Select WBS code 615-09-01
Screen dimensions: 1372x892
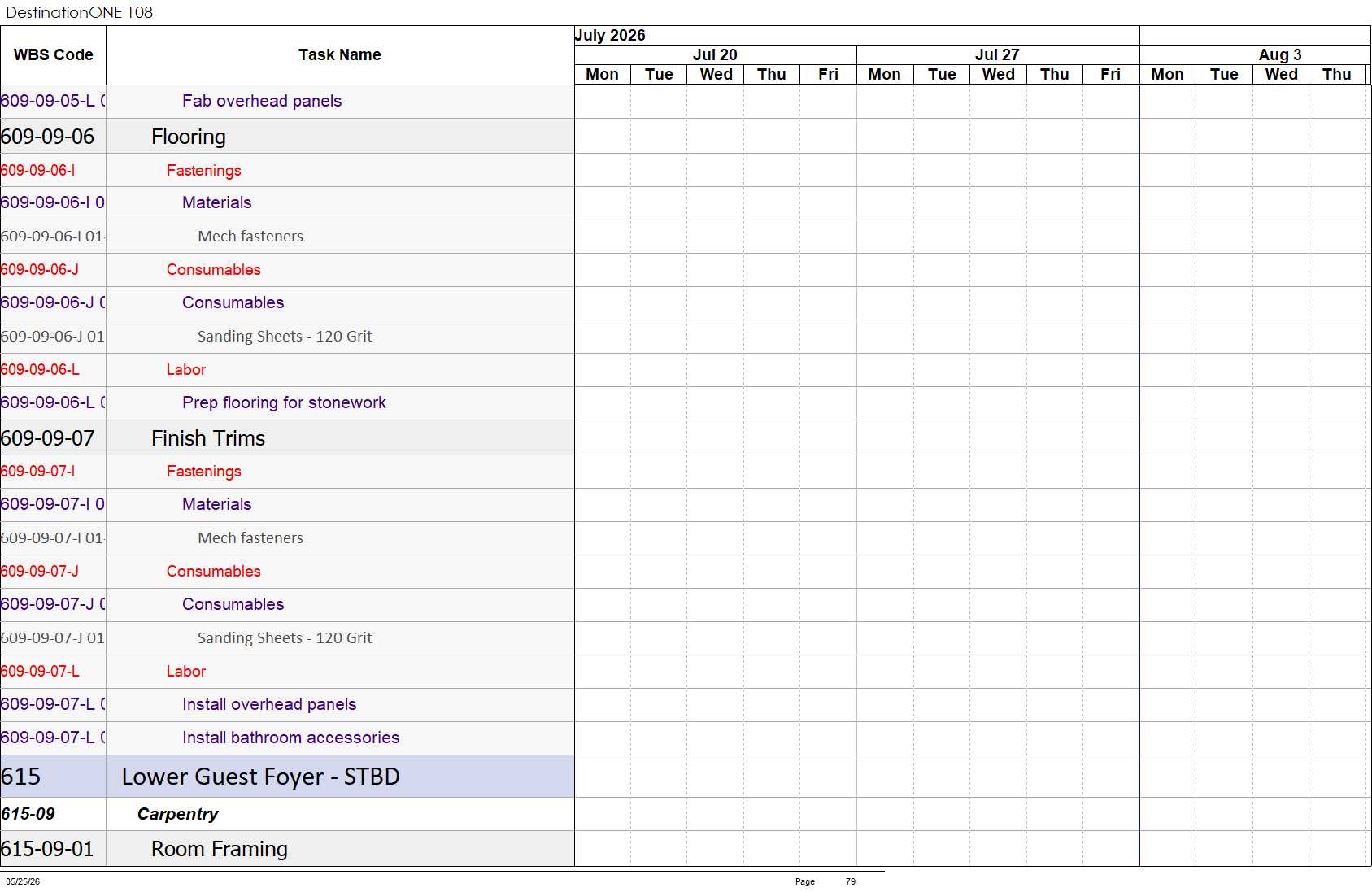[48, 849]
